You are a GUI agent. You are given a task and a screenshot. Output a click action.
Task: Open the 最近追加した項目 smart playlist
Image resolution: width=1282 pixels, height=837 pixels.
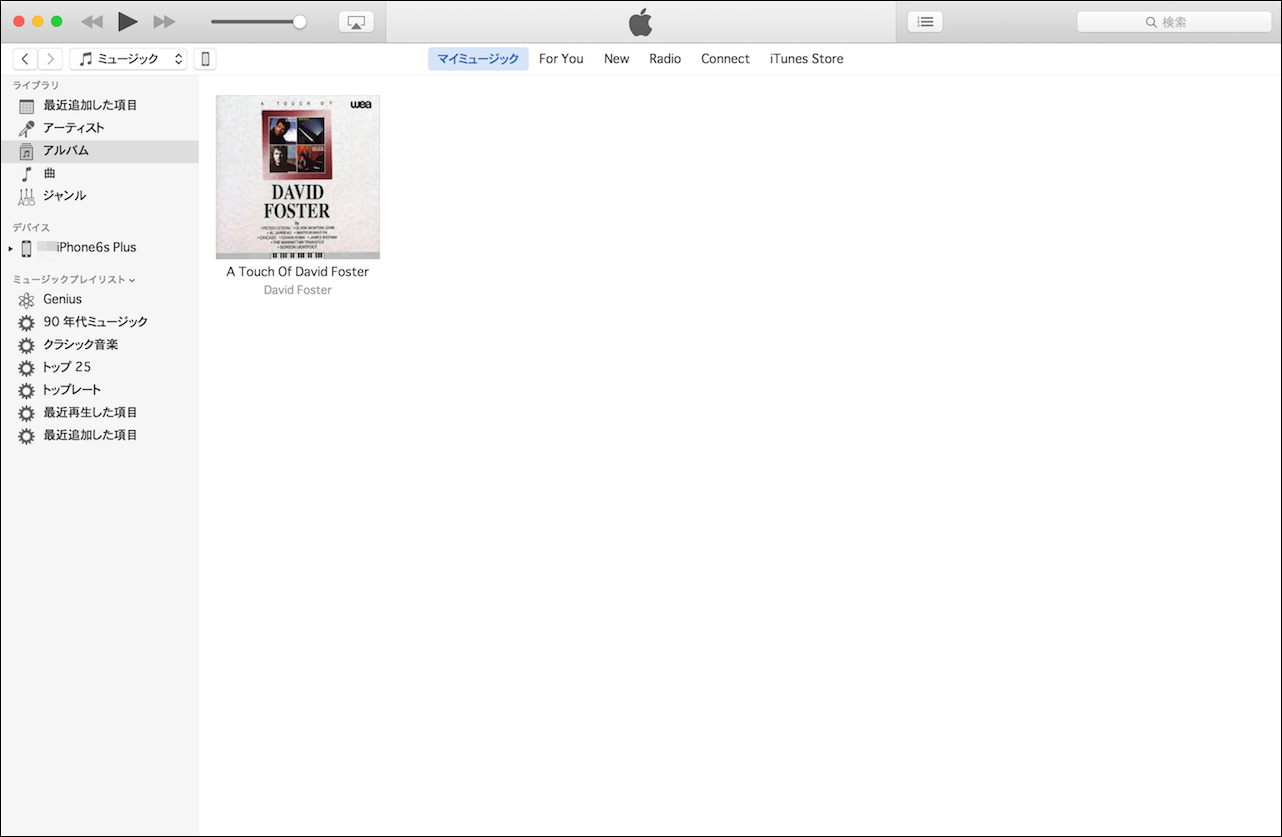[x=99, y=435]
